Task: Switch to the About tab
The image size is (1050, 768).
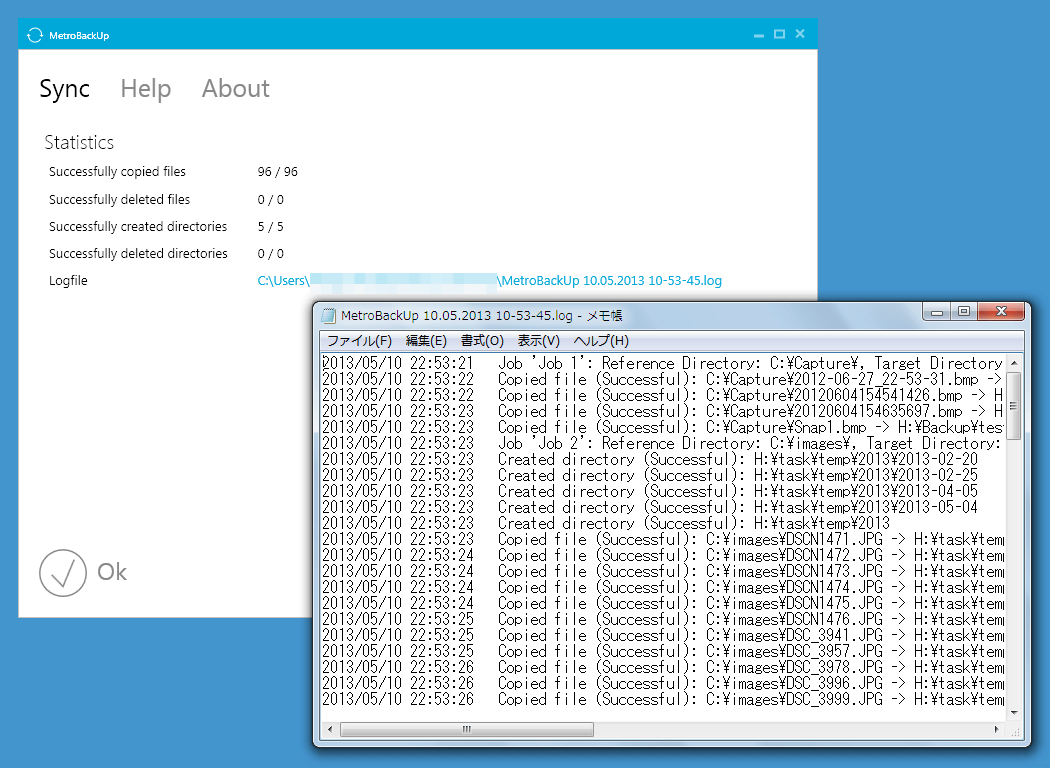Action: (x=236, y=88)
